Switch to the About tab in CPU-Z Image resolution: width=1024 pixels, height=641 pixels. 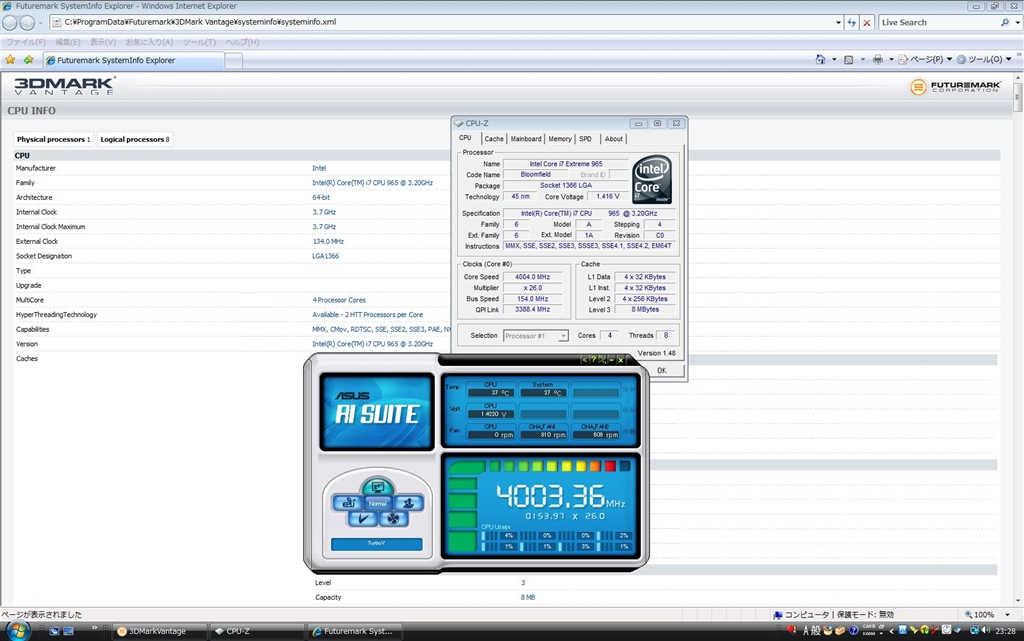point(613,138)
